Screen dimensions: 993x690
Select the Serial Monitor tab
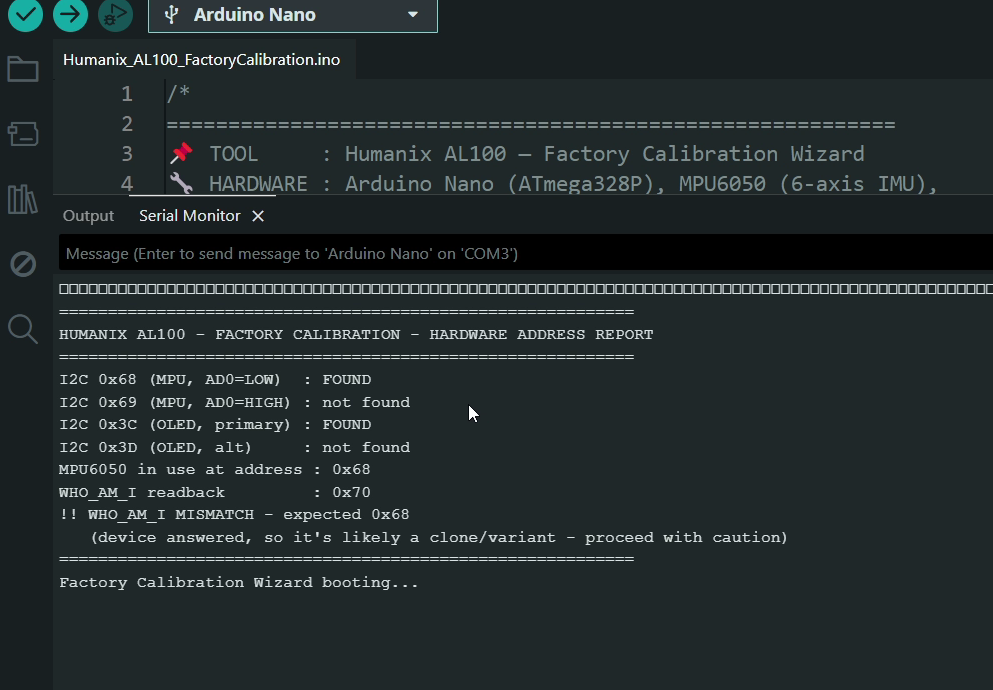click(x=190, y=216)
